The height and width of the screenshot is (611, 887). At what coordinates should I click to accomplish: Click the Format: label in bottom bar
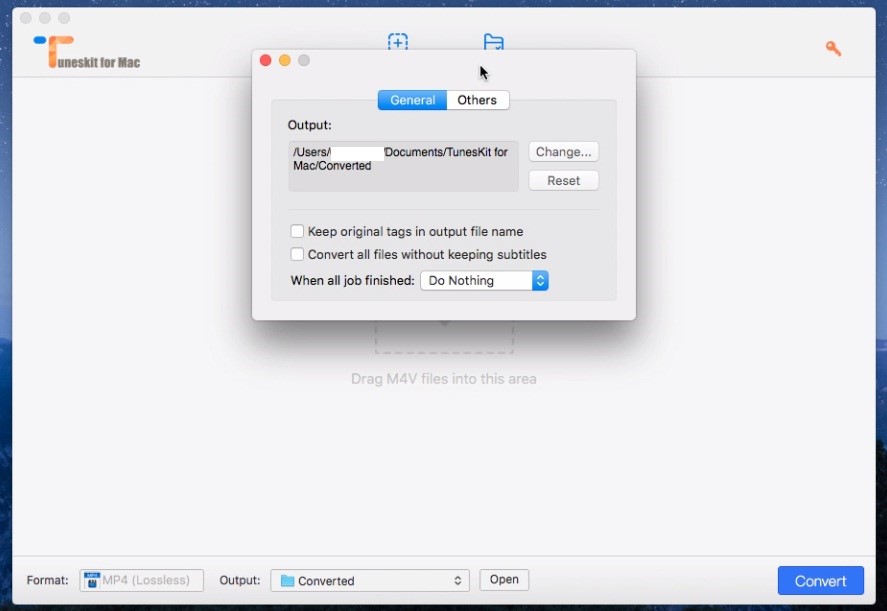[x=48, y=580]
